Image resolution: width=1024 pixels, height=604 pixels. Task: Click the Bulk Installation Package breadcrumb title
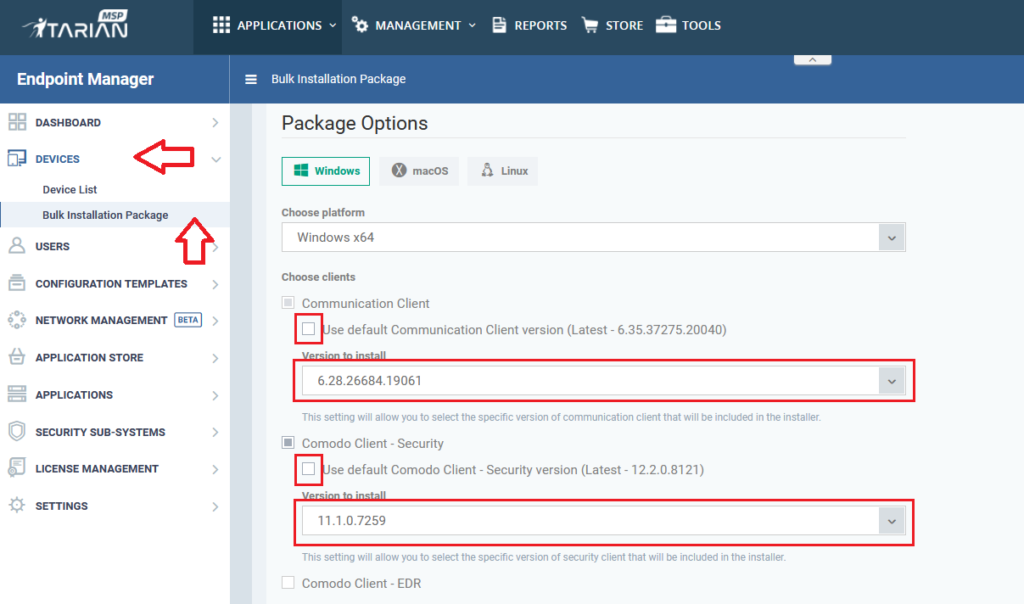coord(338,79)
